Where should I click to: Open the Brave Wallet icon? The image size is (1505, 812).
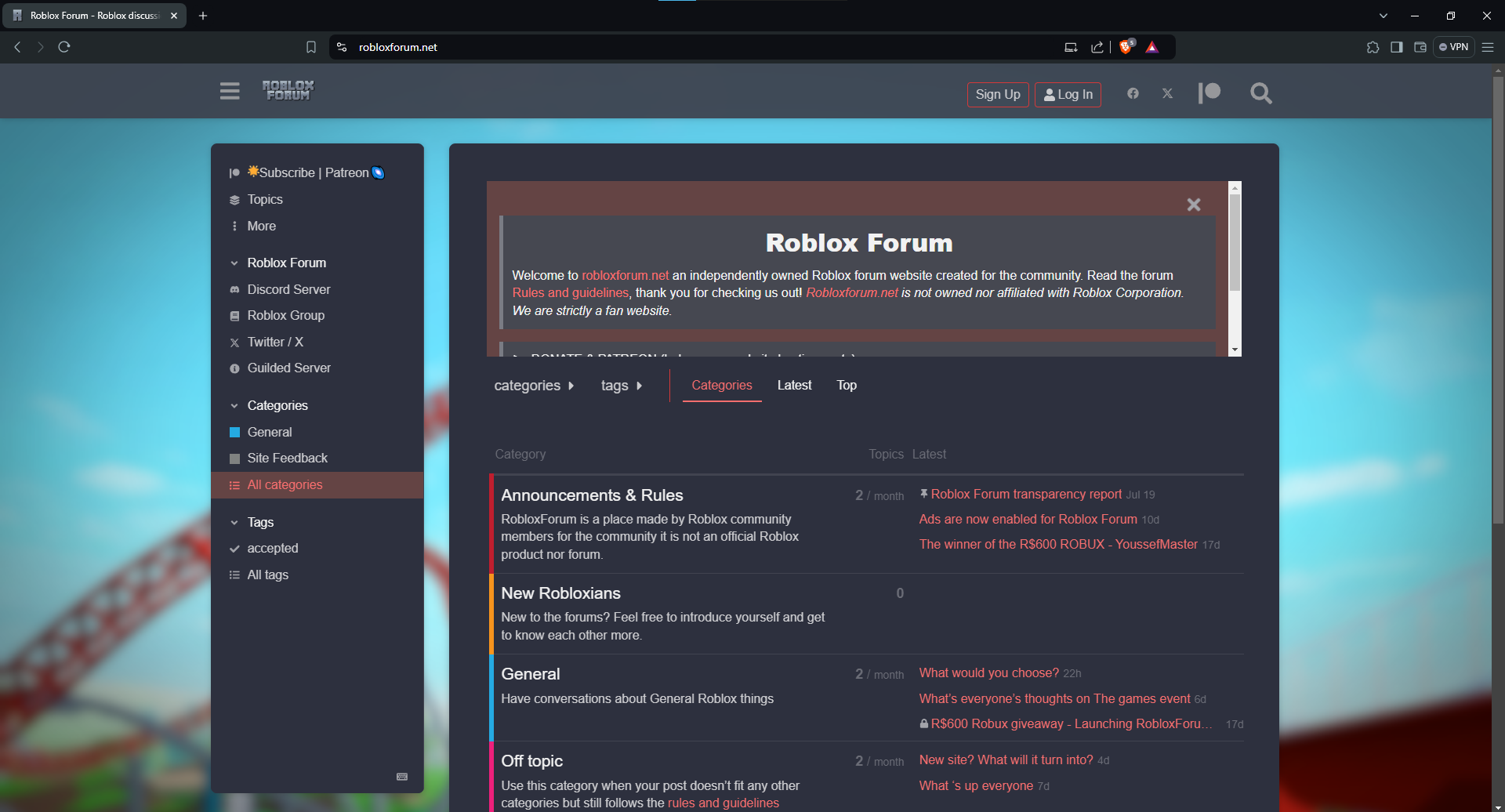[1420, 47]
